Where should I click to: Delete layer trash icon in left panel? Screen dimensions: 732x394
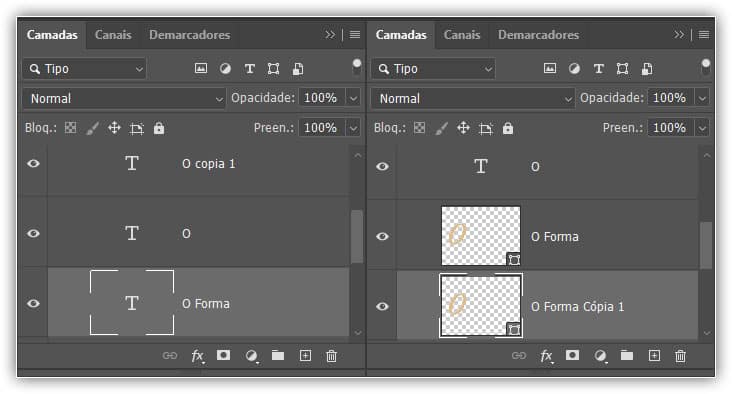point(331,356)
